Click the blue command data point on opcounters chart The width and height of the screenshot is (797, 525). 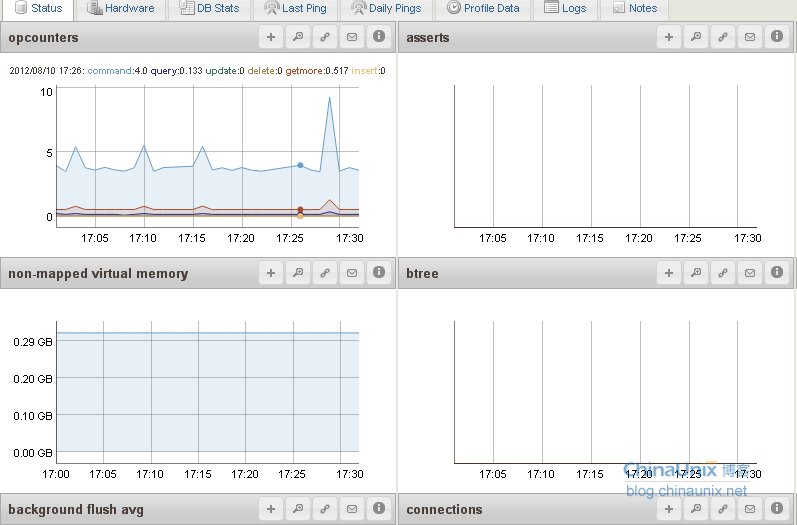[300, 165]
